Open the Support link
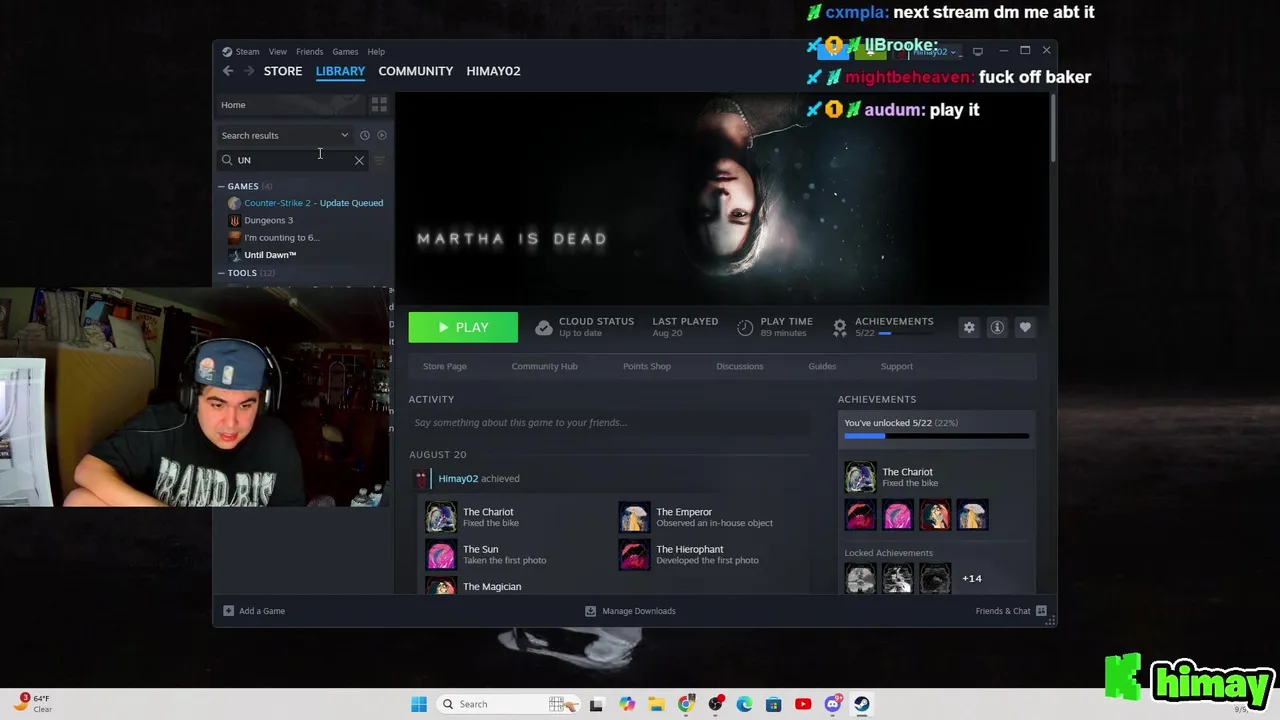 coord(897,366)
